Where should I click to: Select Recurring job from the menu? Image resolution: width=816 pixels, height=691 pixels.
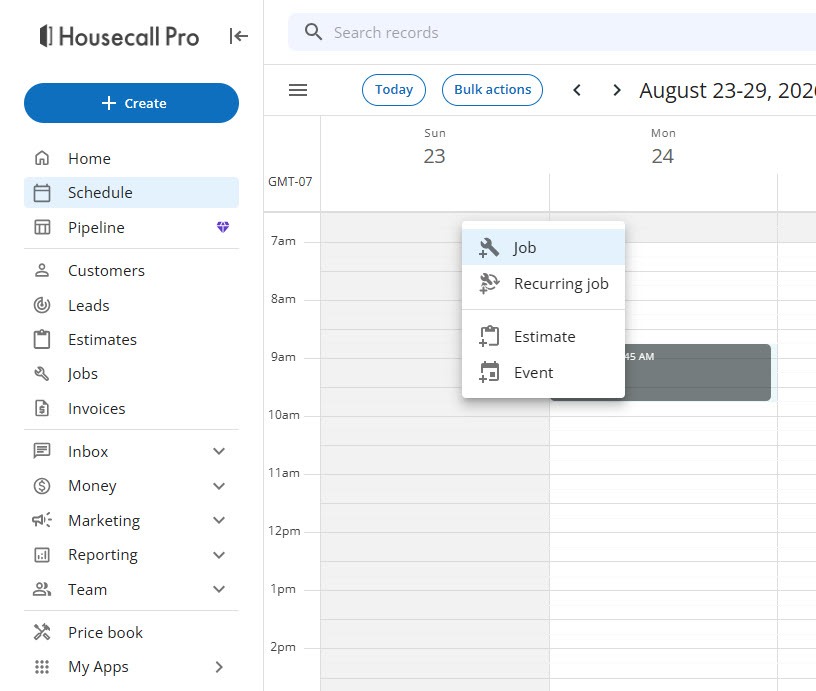[543, 284]
